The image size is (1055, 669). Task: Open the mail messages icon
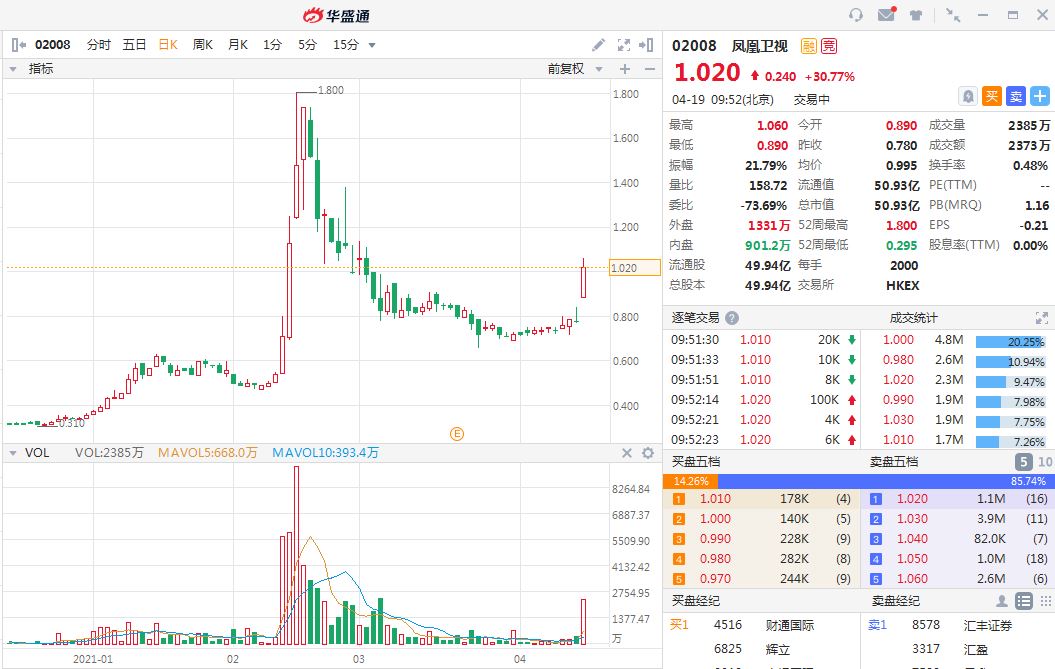887,14
